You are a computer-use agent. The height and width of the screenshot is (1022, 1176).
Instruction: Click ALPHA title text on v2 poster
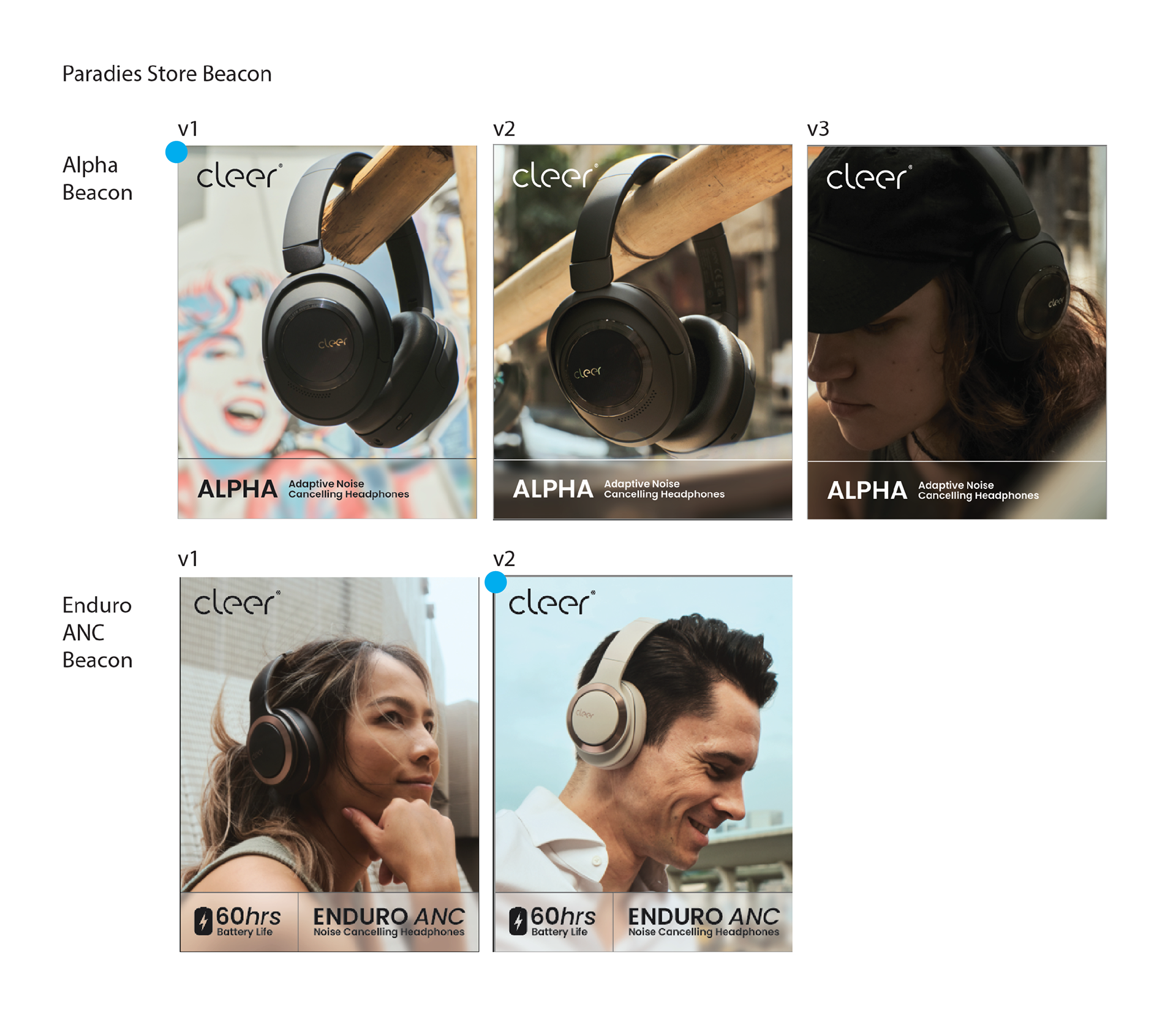552,489
